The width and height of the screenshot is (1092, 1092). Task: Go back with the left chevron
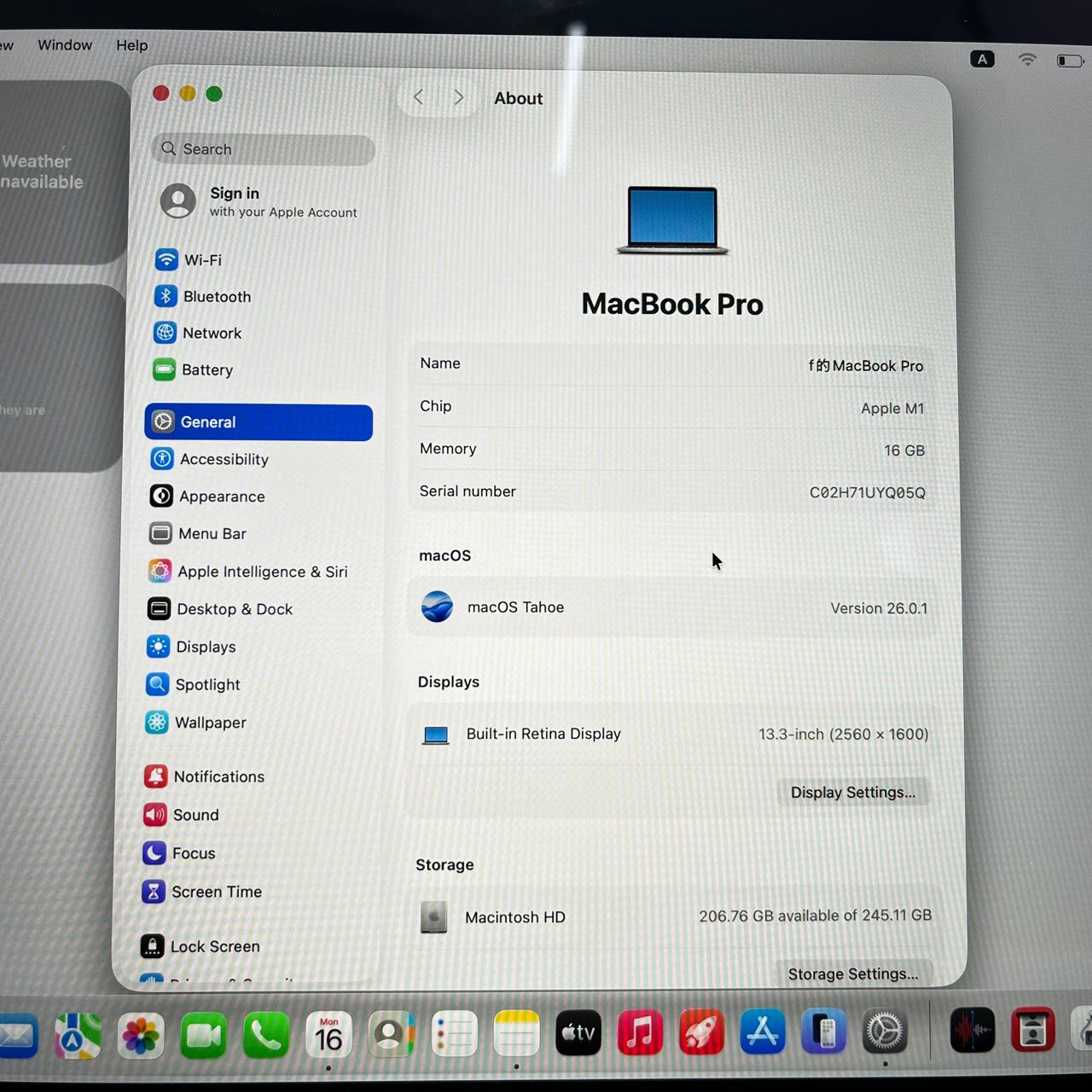pos(418,97)
